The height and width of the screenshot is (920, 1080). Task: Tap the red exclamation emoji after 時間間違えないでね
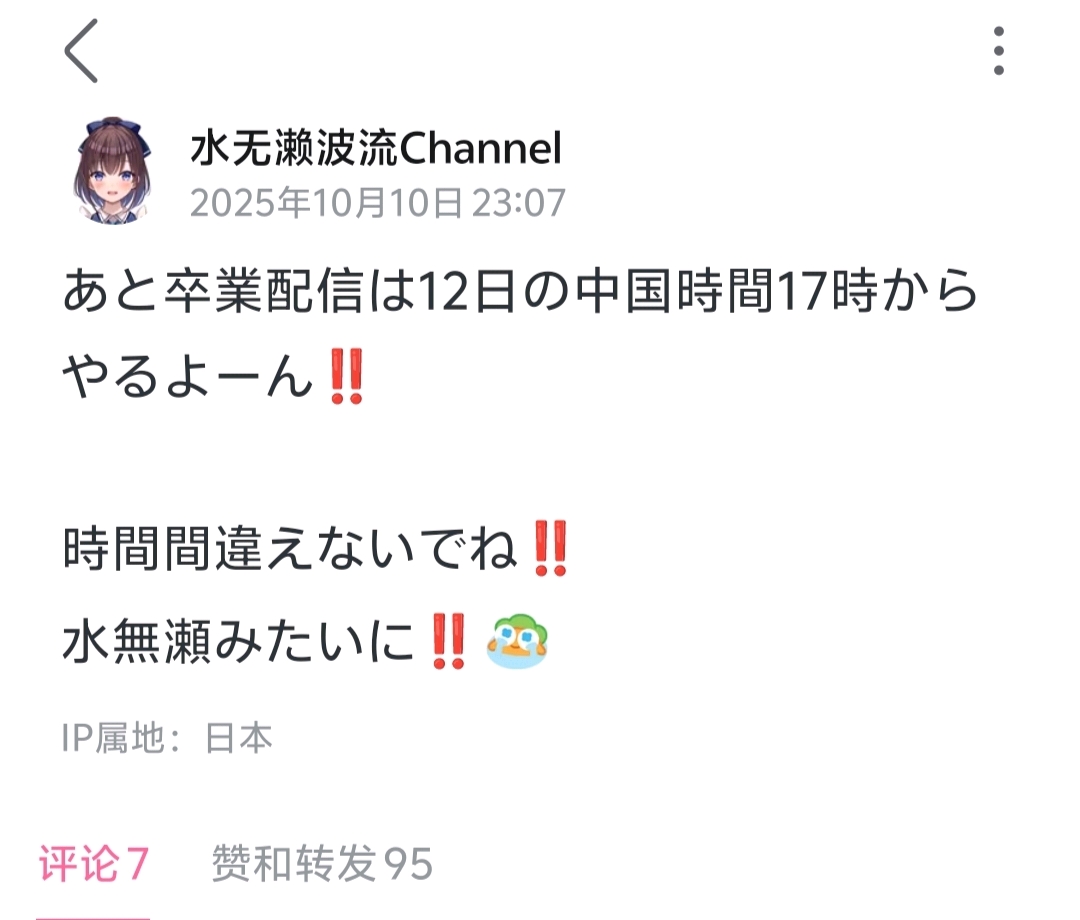550,548
